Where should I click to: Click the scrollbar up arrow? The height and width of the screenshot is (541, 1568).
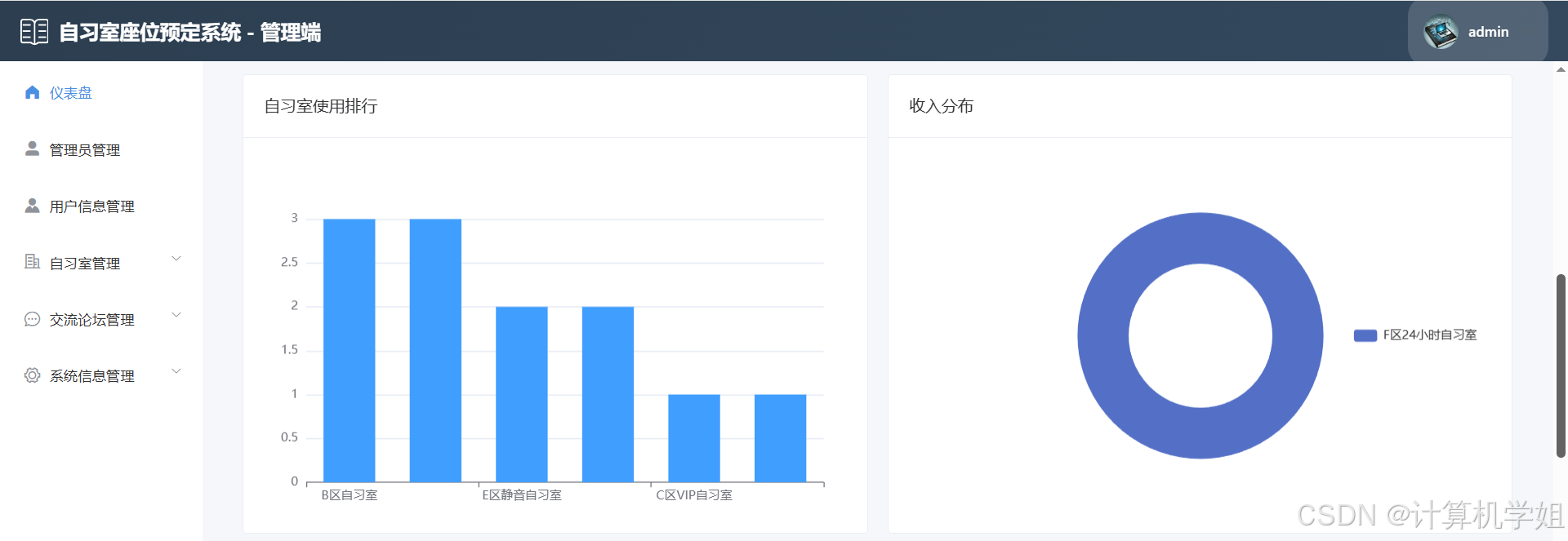click(1561, 69)
